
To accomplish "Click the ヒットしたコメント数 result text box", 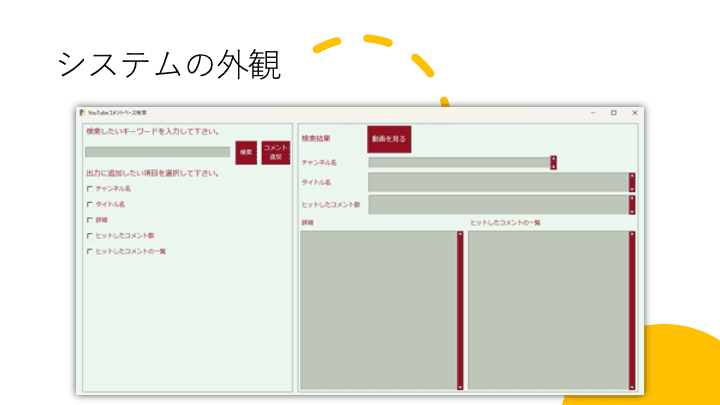I will point(499,205).
